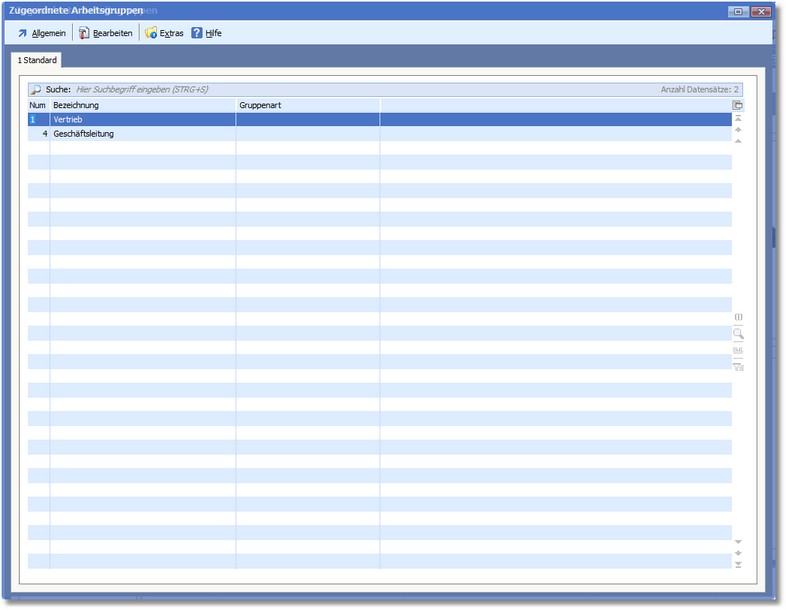Jump to first record with top arrow icon
The image size is (786, 610).
click(x=738, y=118)
